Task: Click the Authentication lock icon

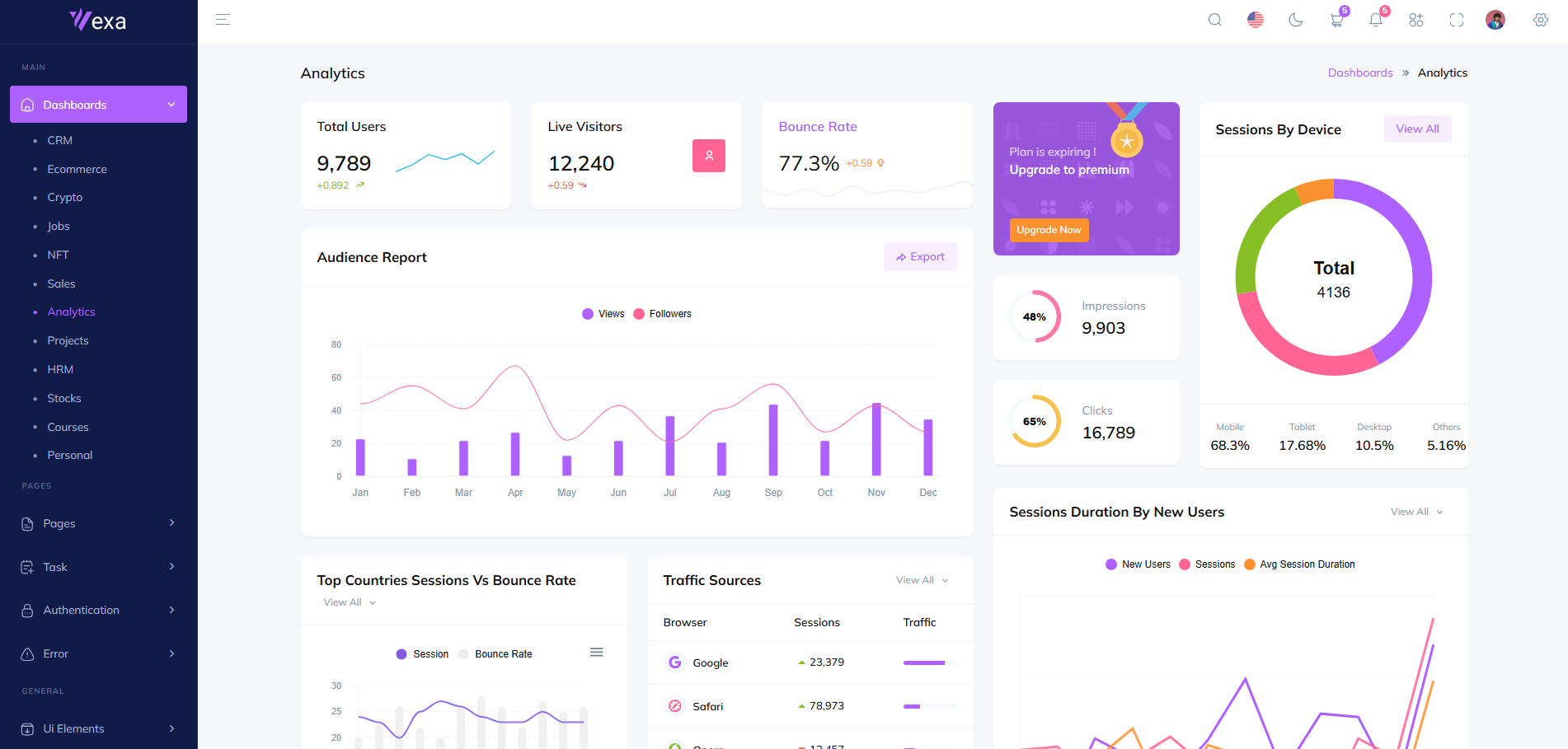Action: tap(27, 611)
